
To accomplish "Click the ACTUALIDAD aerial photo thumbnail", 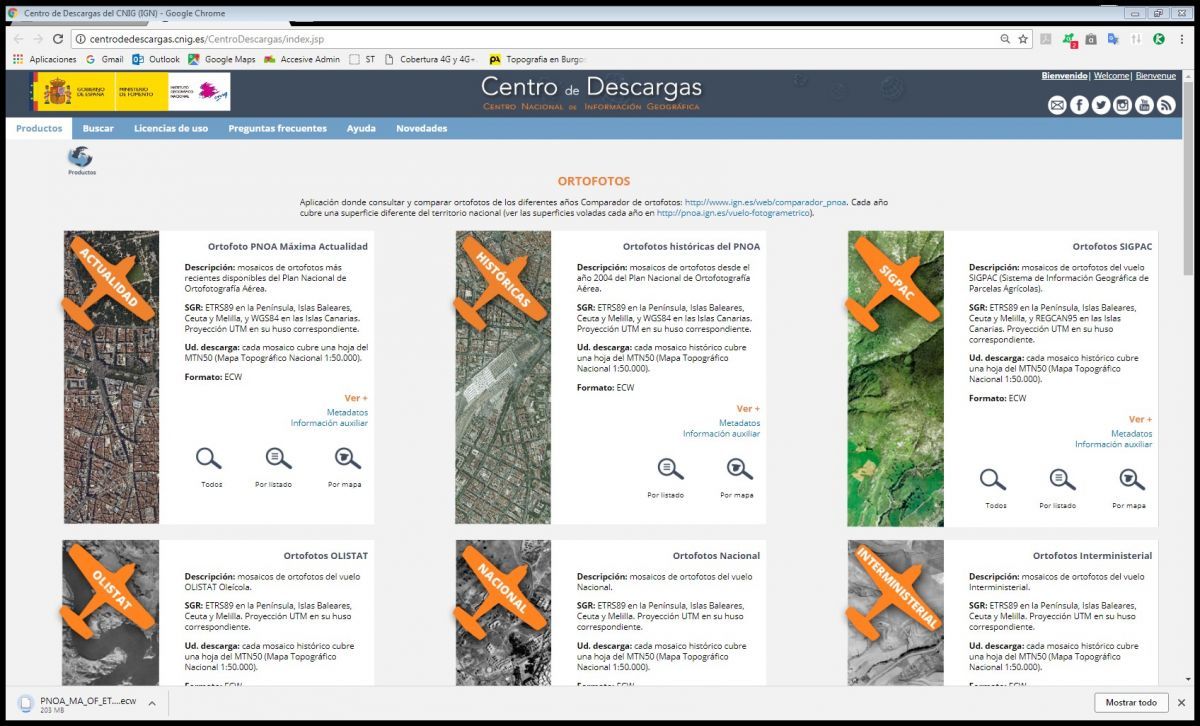I will [111, 378].
